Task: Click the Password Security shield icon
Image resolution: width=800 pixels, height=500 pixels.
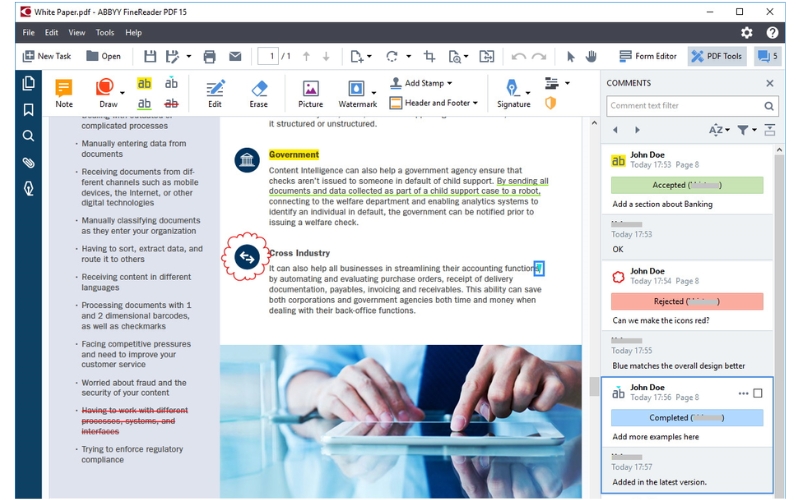Action: (550, 103)
